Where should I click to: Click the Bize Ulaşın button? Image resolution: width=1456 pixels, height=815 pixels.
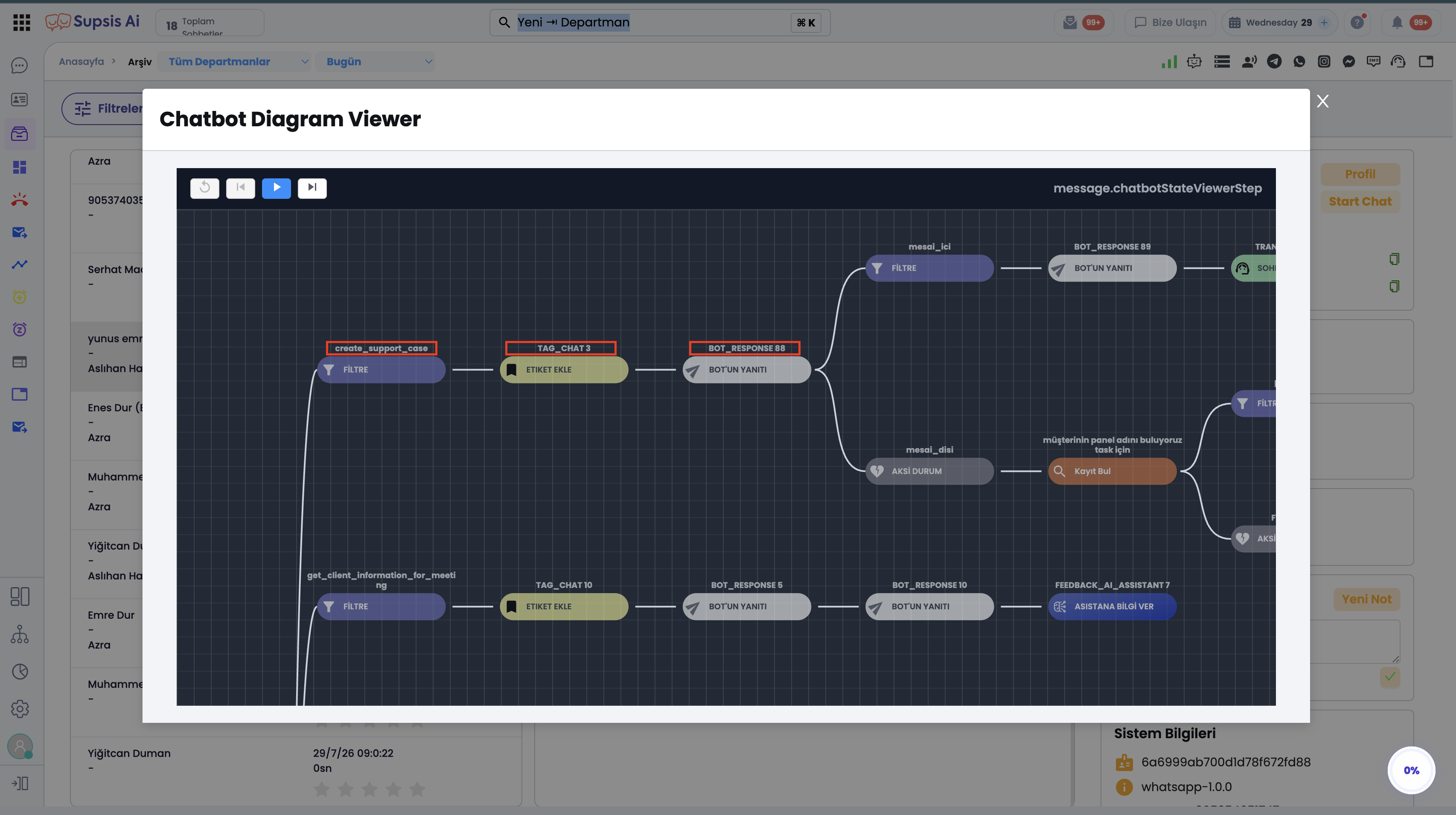tap(1170, 23)
